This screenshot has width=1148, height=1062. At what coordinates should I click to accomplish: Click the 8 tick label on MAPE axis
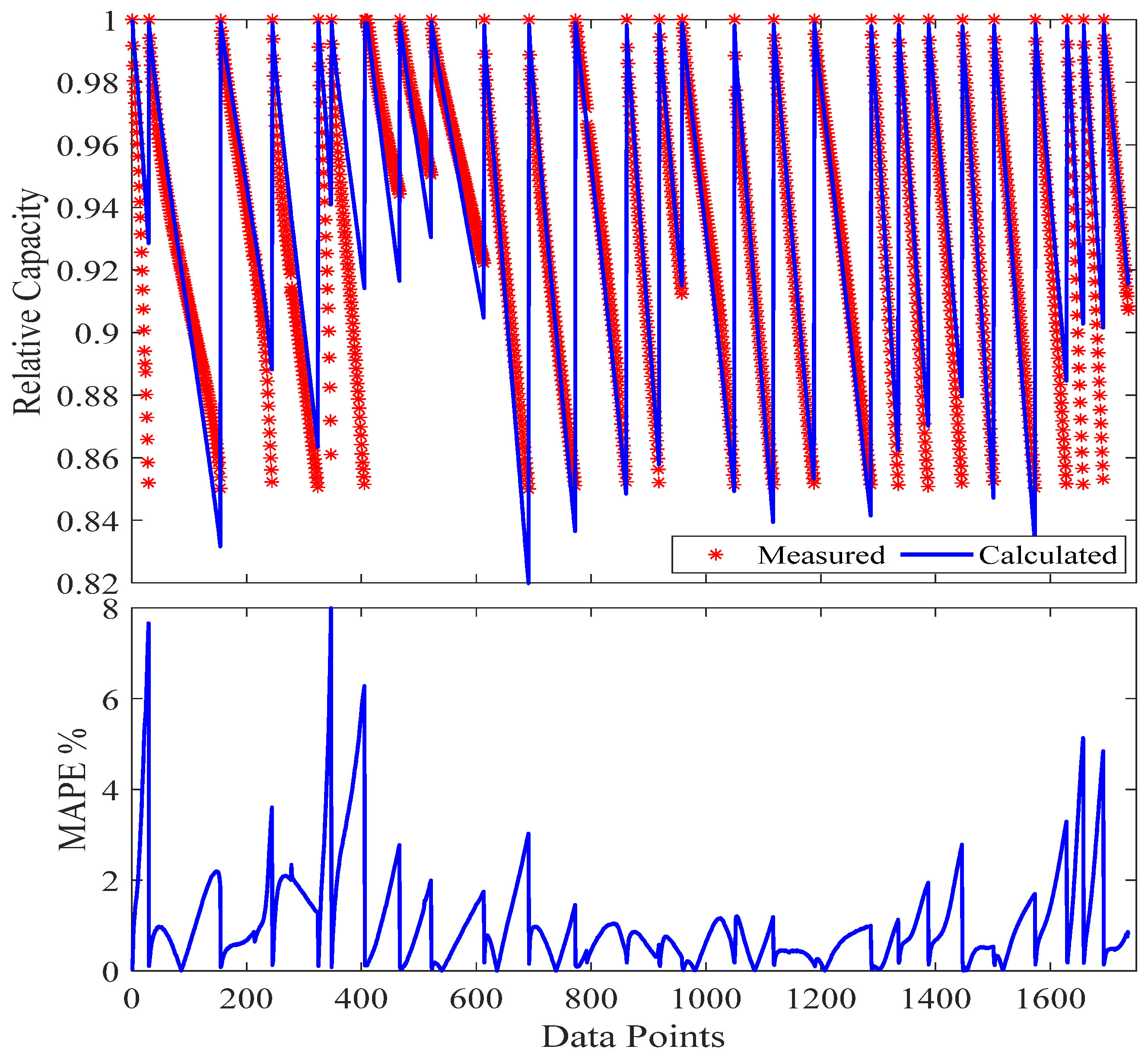pos(110,609)
